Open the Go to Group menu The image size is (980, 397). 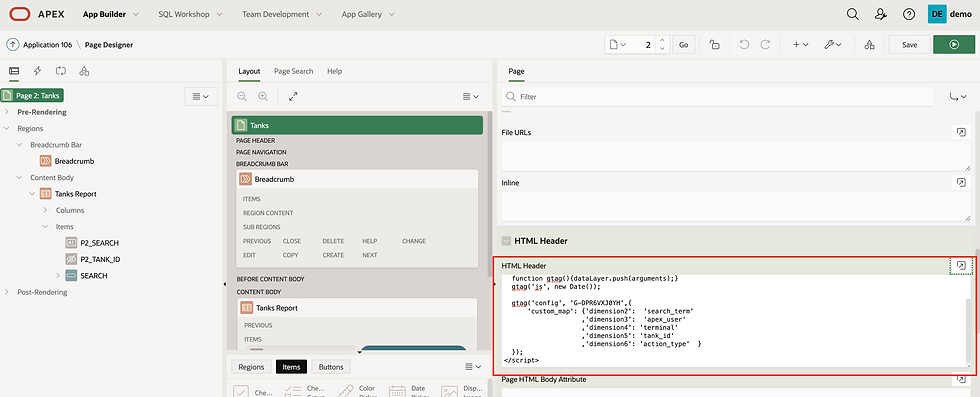tap(957, 97)
